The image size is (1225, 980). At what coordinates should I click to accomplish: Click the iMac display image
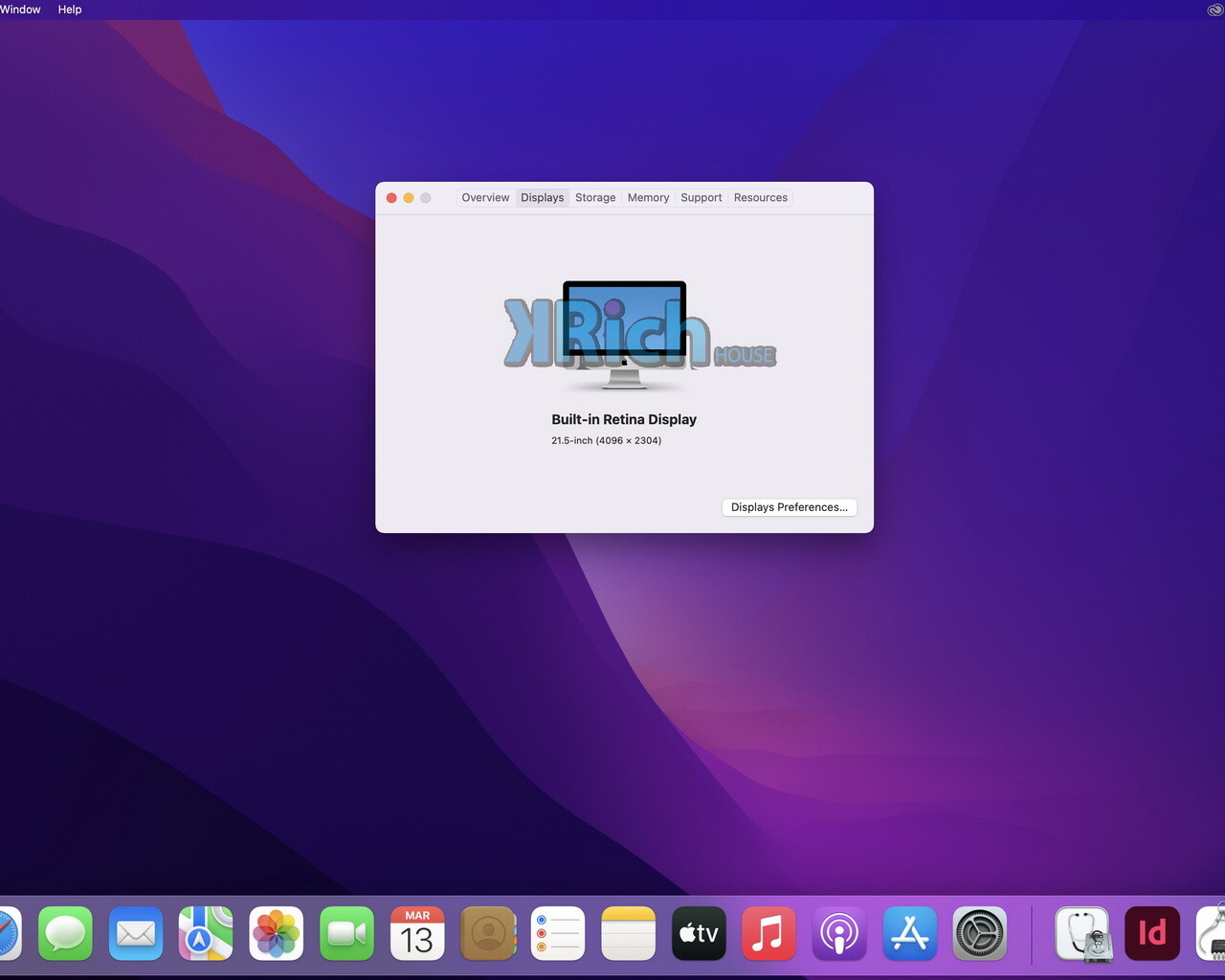pos(624,335)
